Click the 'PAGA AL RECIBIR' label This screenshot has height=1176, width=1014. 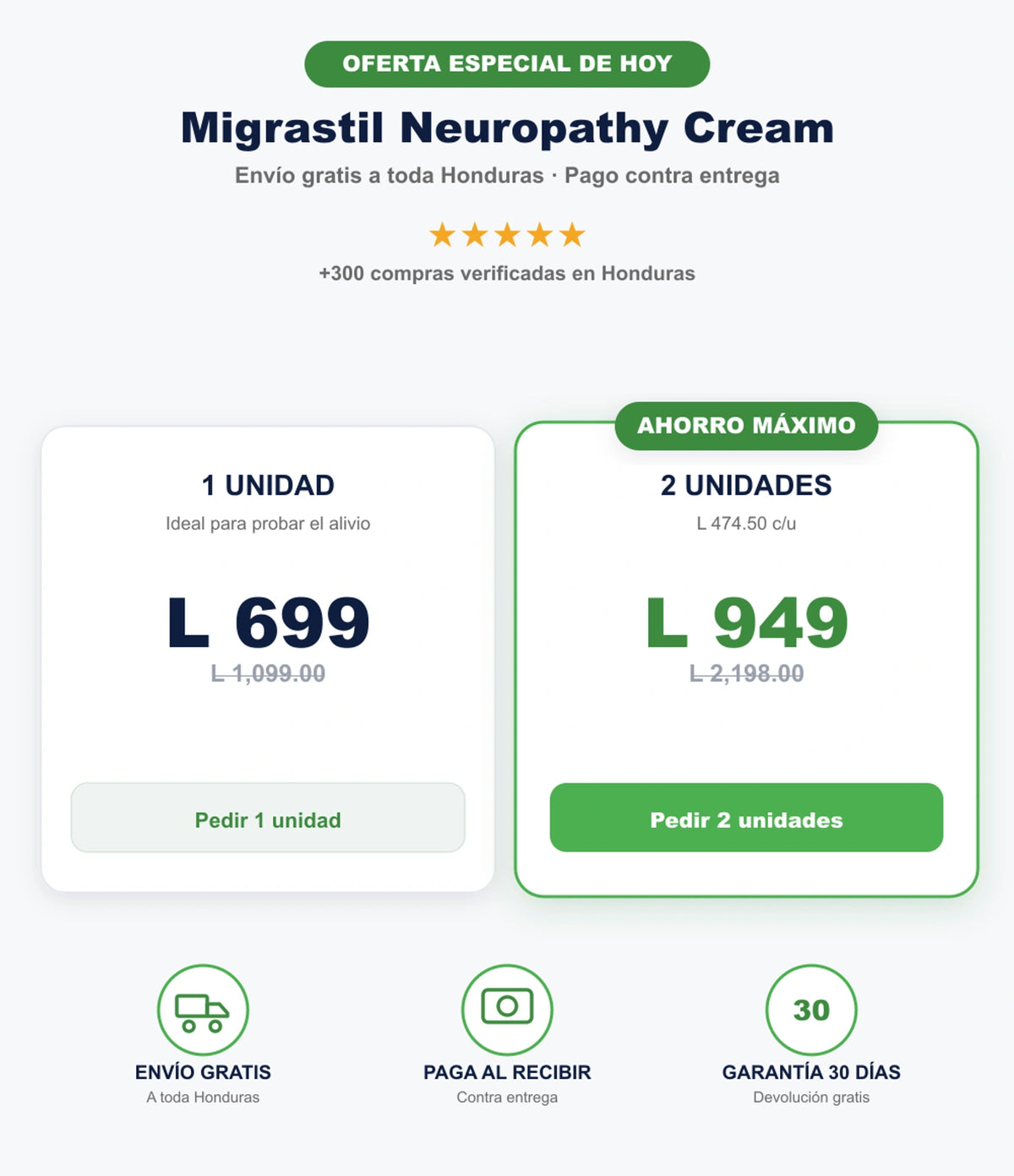coord(507,1072)
